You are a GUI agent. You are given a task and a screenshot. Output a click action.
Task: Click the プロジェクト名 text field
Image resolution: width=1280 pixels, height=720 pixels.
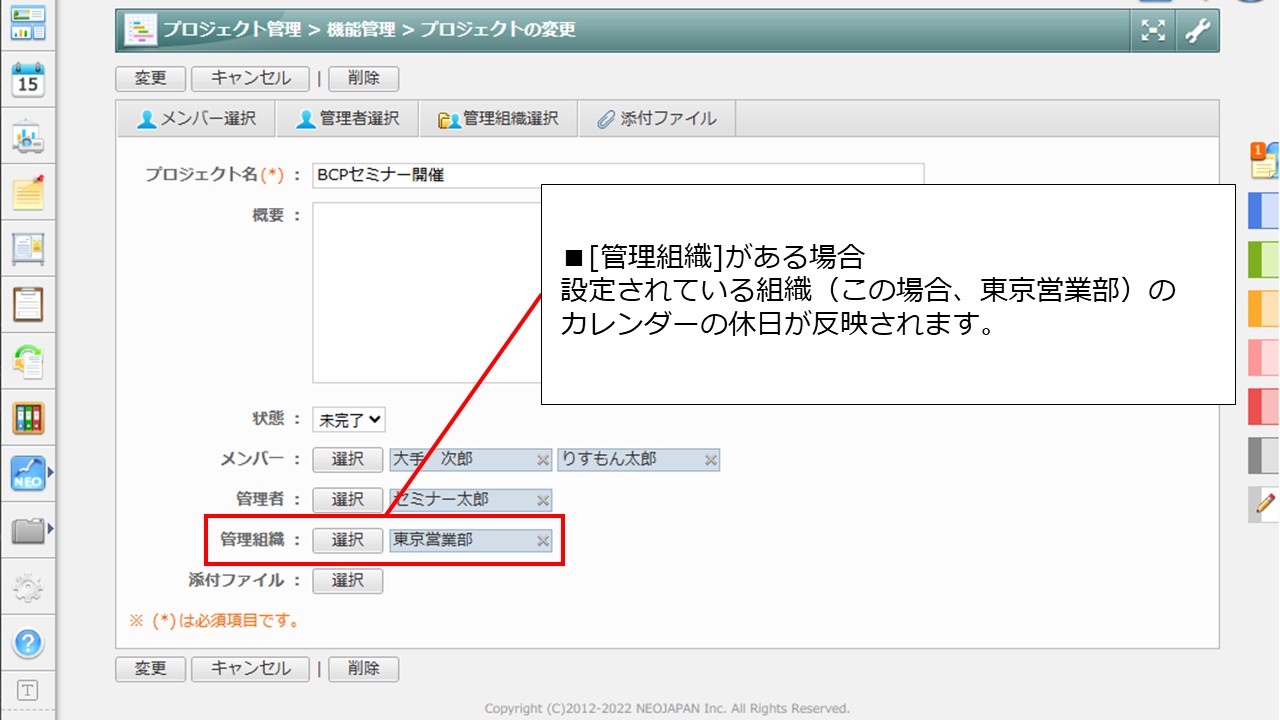click(617, 175)
